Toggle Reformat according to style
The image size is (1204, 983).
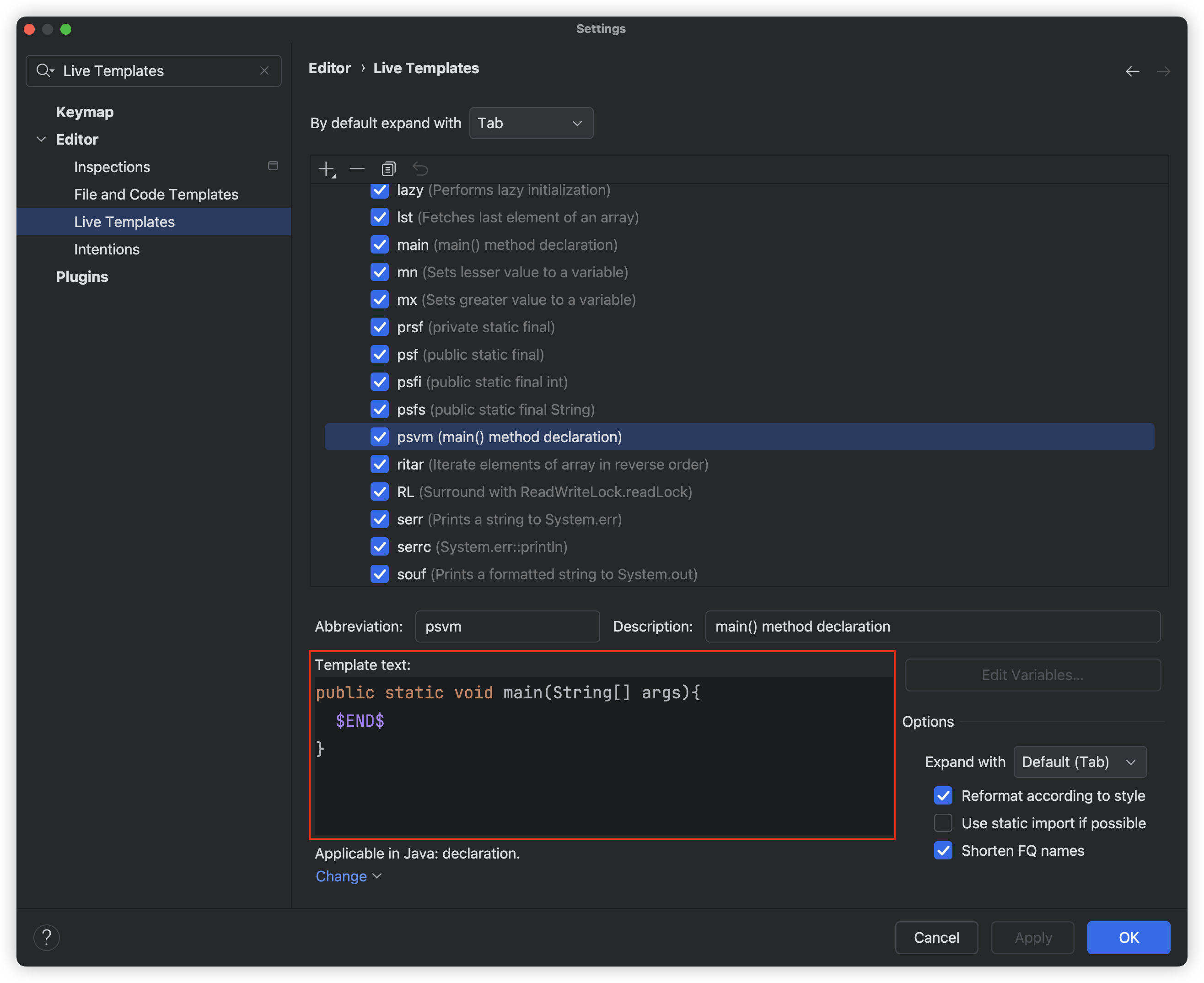[x=943, y=795]
